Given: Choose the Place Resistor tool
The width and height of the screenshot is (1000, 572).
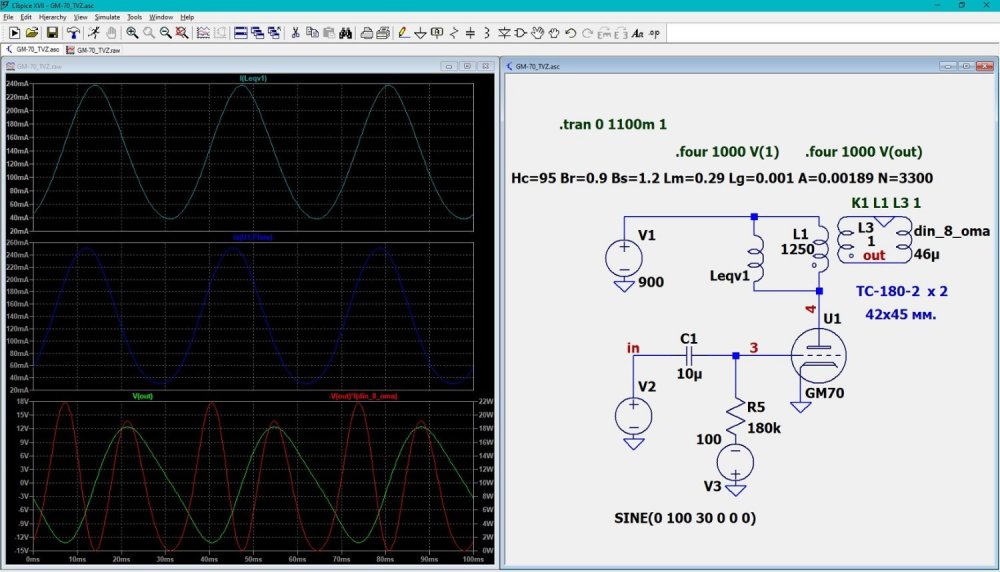Looking at the screenshot, I should tap(454, 33).
